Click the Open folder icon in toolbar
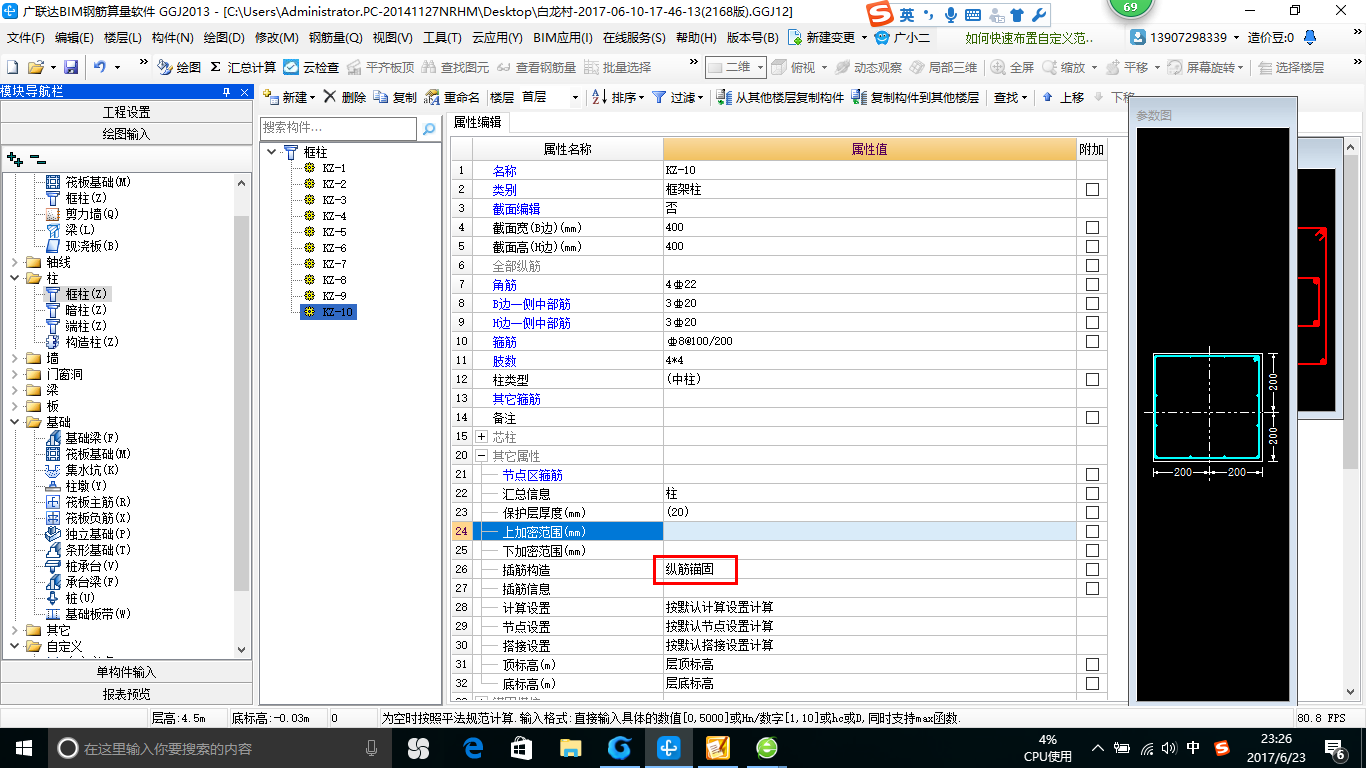This screenshot has width=1366, height=768. 35,67
